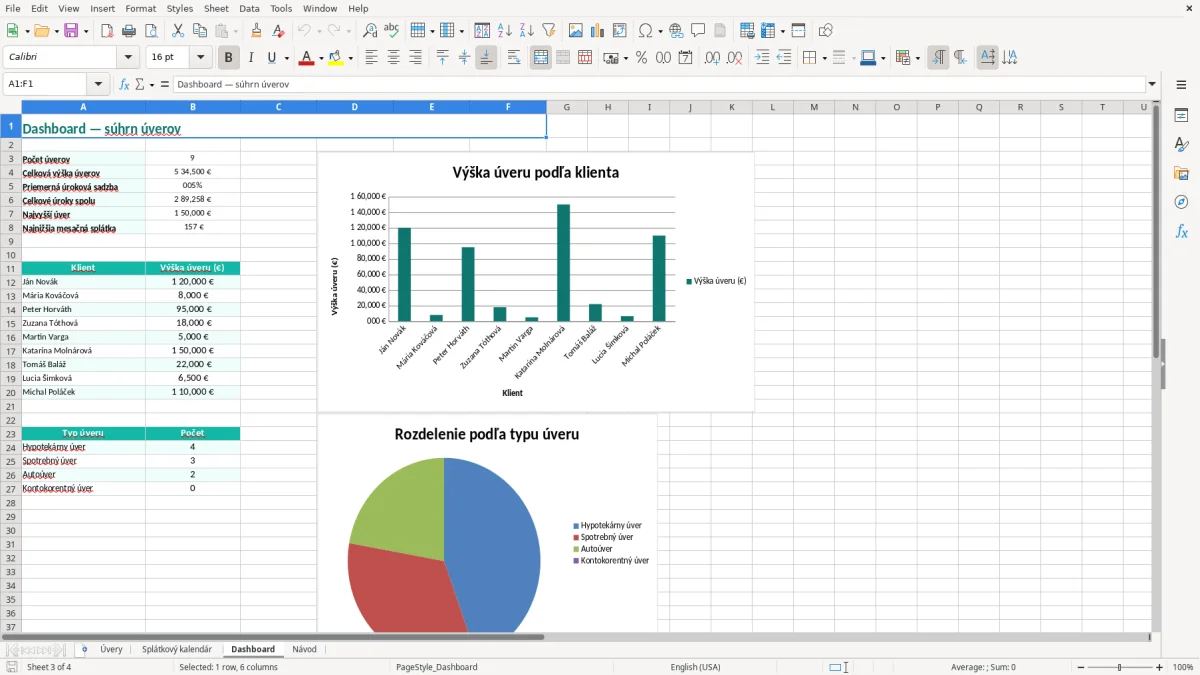Open Sidebar Functions fx panel

1181,231
